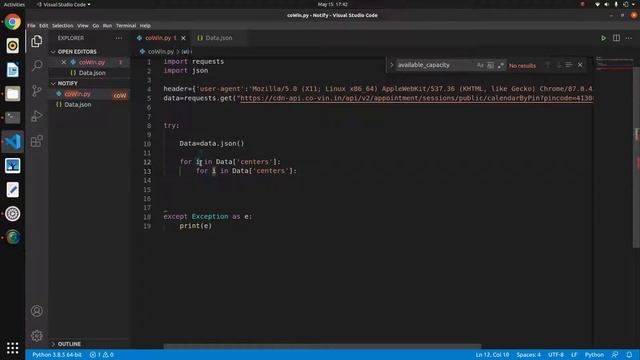Open errors and warnings status item
This screenshot has height=360, width=640.
point(102,355)
